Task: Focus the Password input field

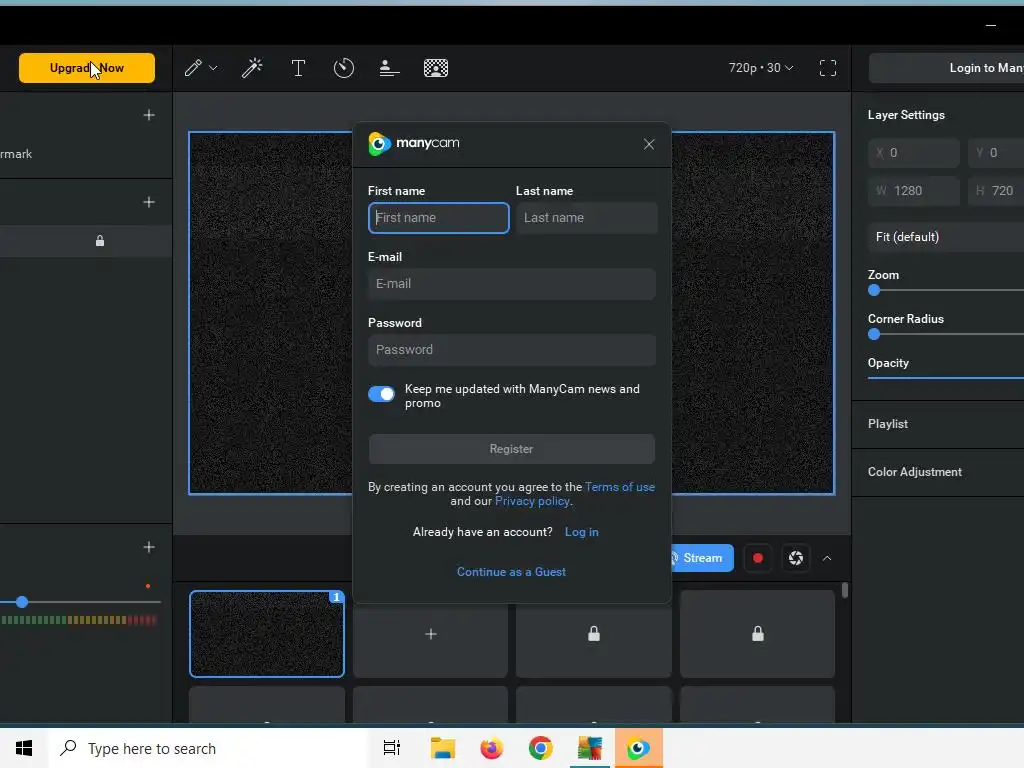Action: click(x=512, y=350)
